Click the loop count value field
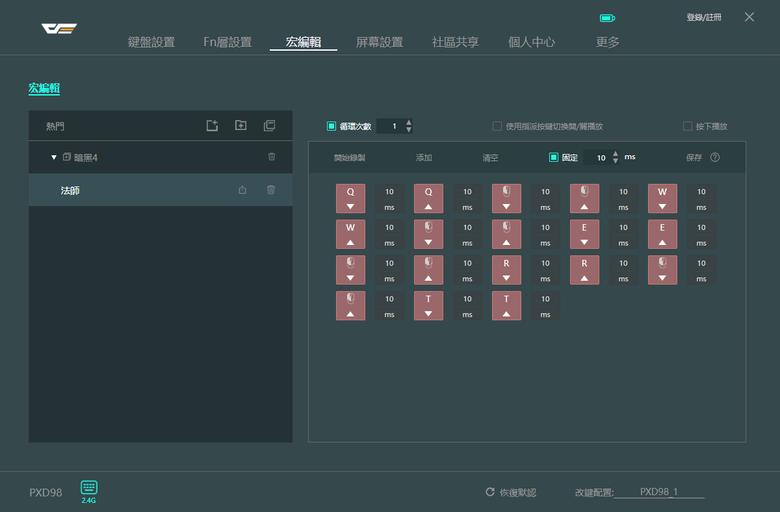This screenshot has width=780, height=512. tap(391, 126)
